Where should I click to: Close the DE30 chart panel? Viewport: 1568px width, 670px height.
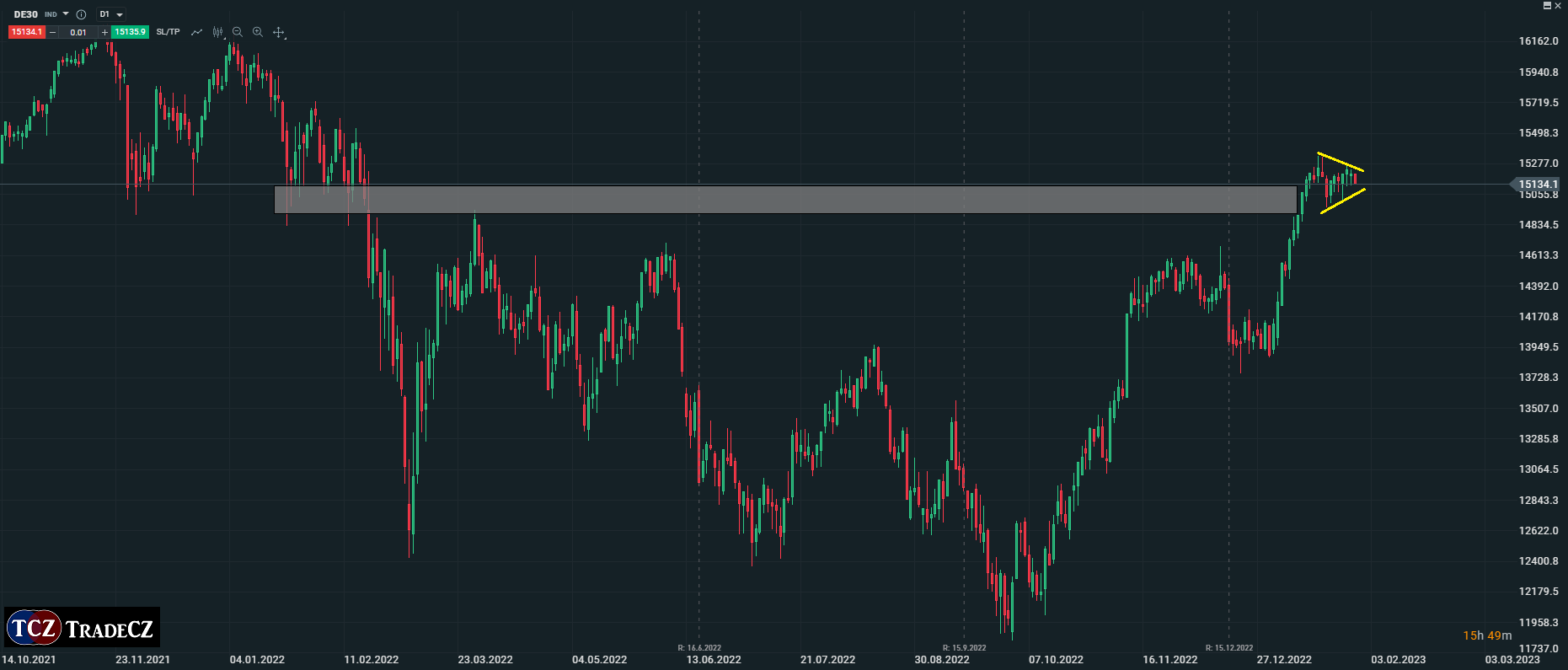1558,5
